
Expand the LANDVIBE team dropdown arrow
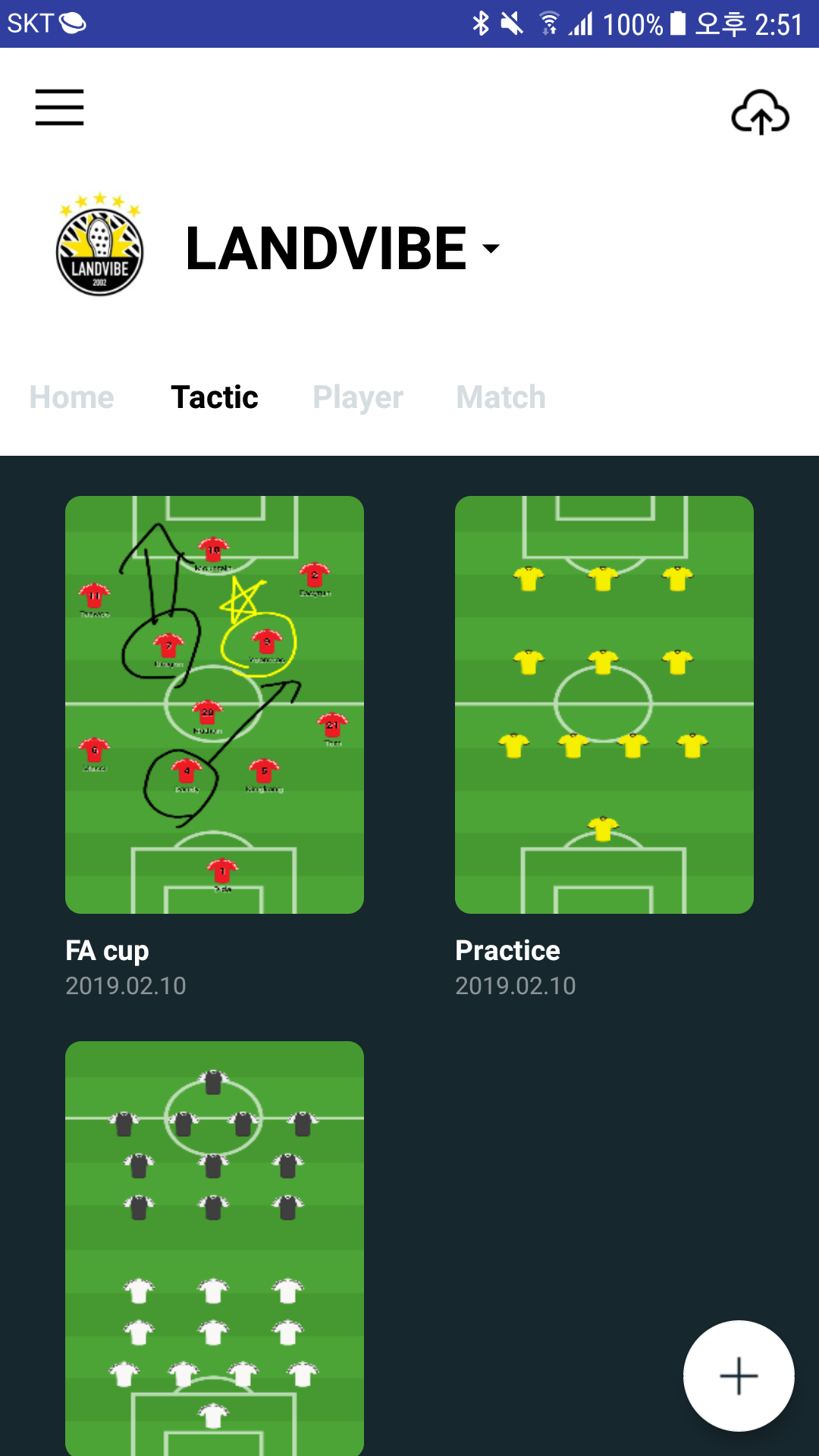491,248
